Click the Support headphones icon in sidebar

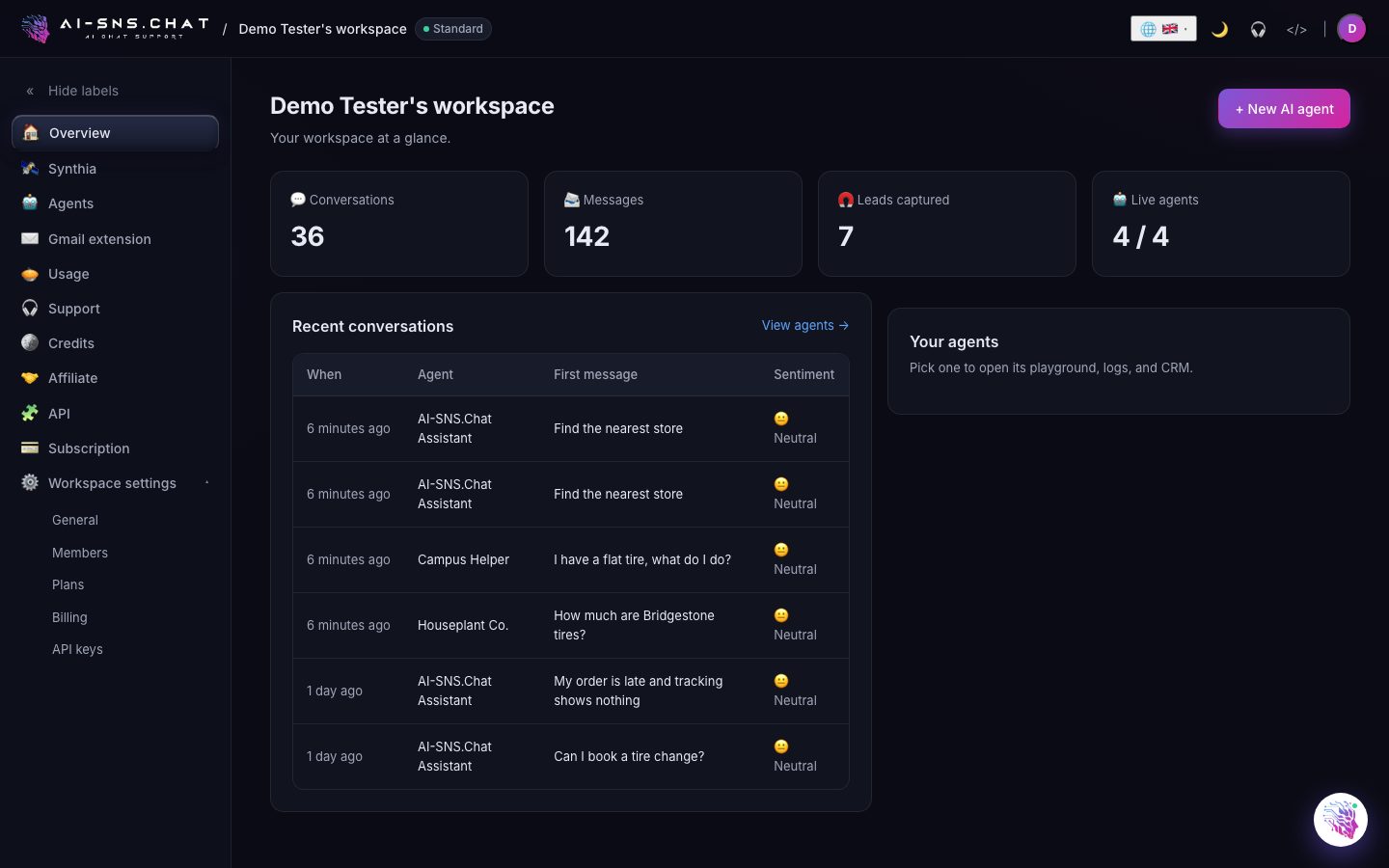coord(30,309)
